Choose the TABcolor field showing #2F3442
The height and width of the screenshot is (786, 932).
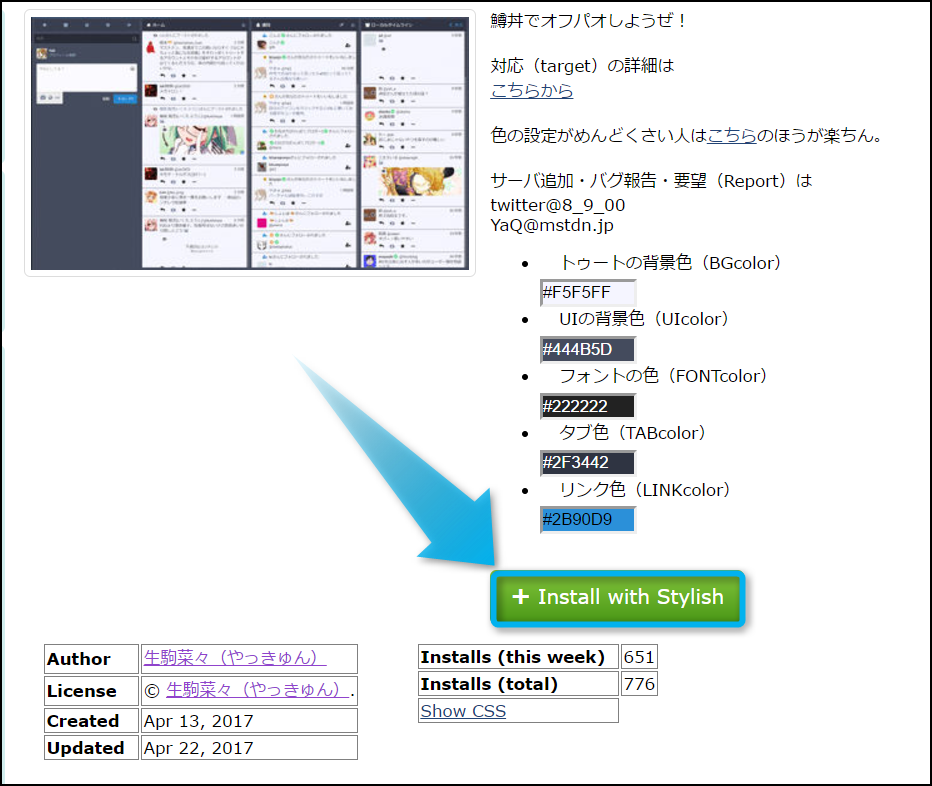click(x=588, y=463)
